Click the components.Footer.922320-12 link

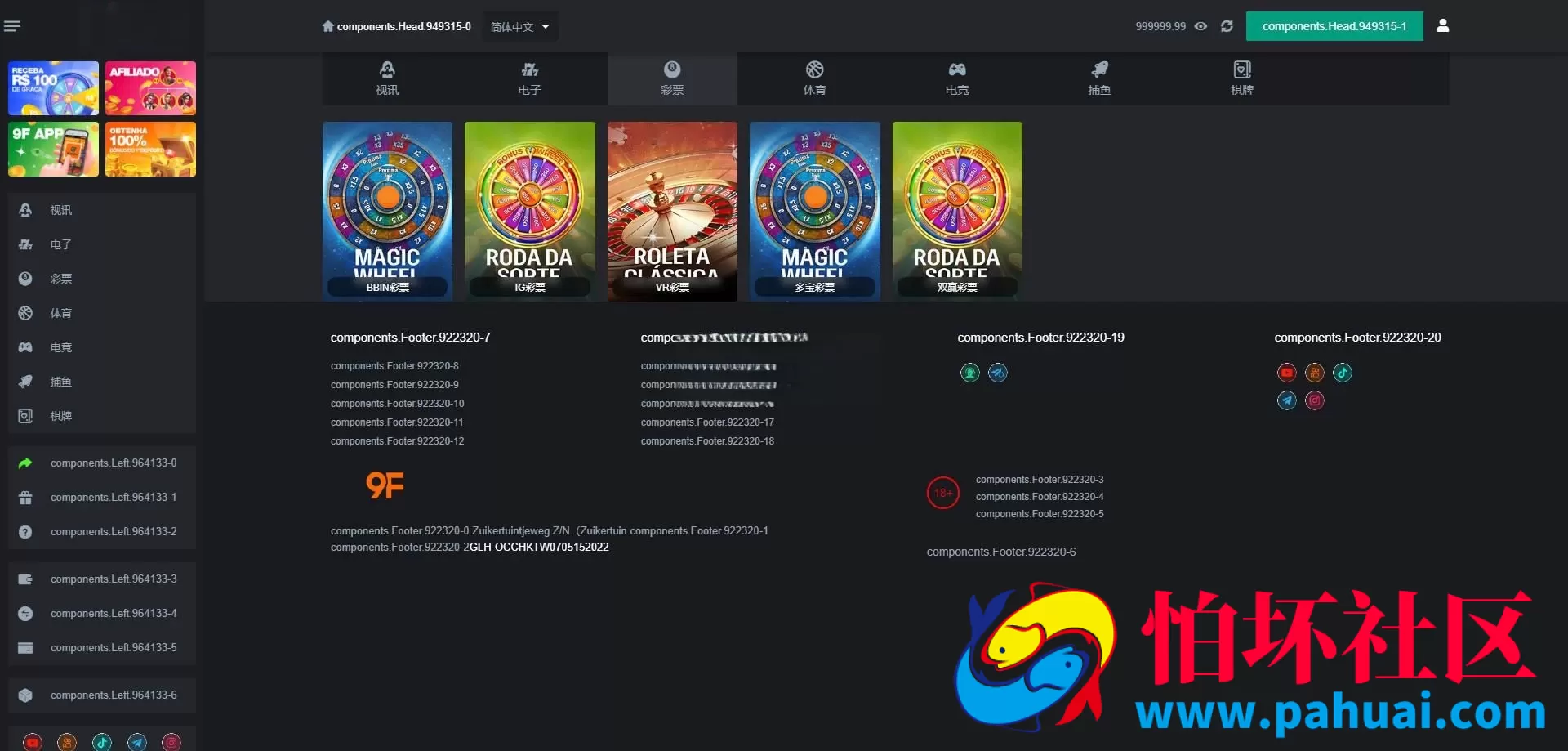[397, 441]
